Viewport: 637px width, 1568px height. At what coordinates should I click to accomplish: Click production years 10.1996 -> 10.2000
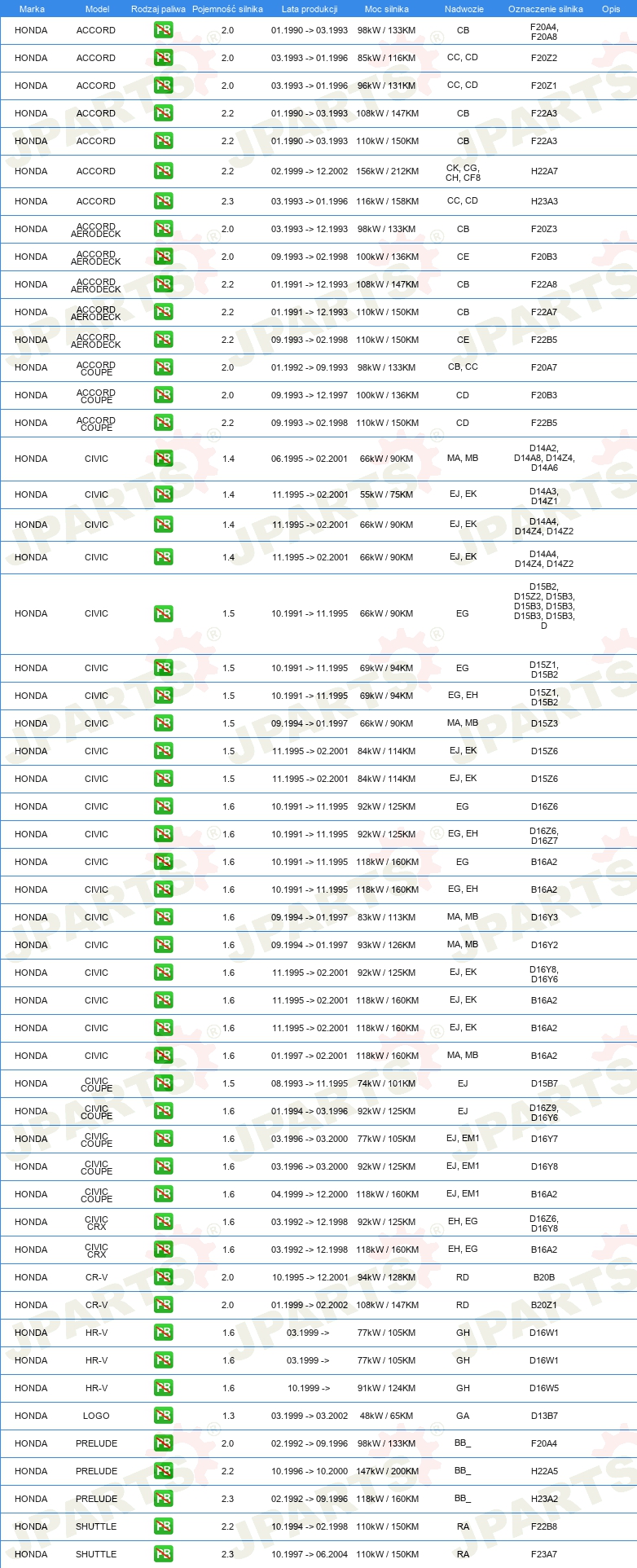click(310, 1471)
